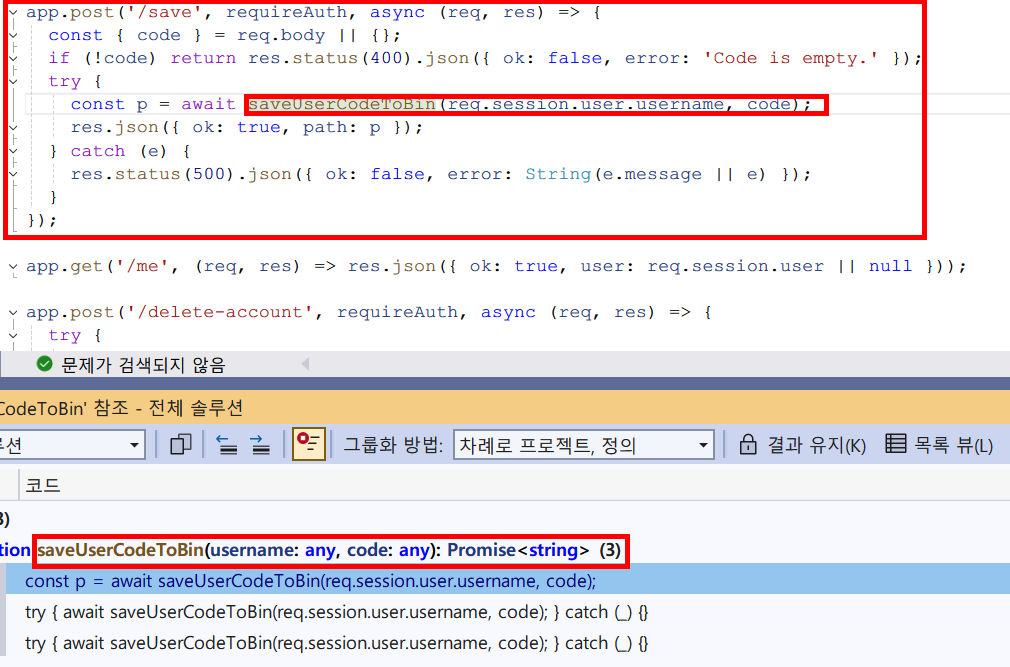Click 'Promise<string>' in the definition row
The width and height of the screenshot is (1010, 667).
tap(518, 550)
